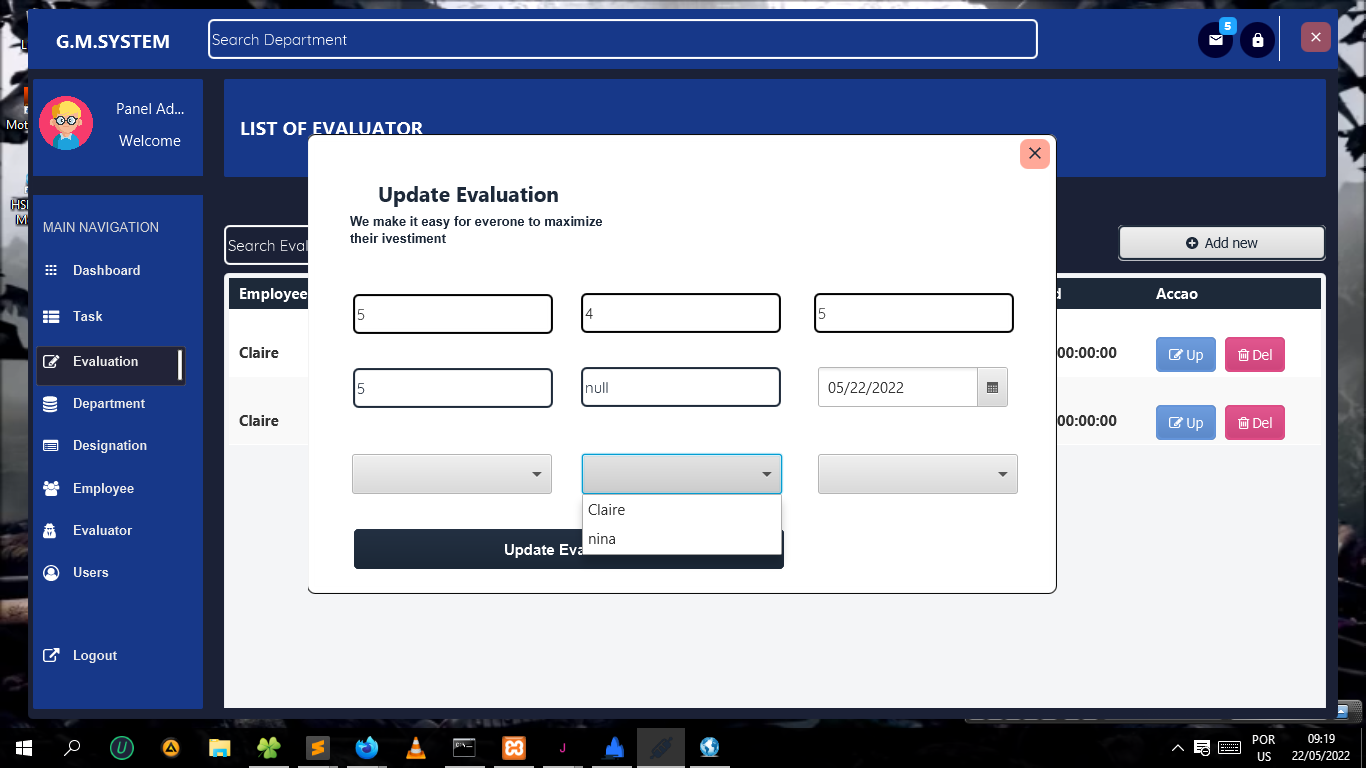Launch VLC media player from the taskbar
This screenshot has height=768, width=1366.
(415, 747)
